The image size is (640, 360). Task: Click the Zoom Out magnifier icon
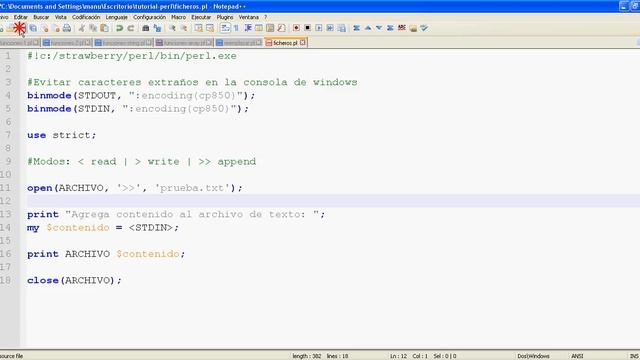184,28
